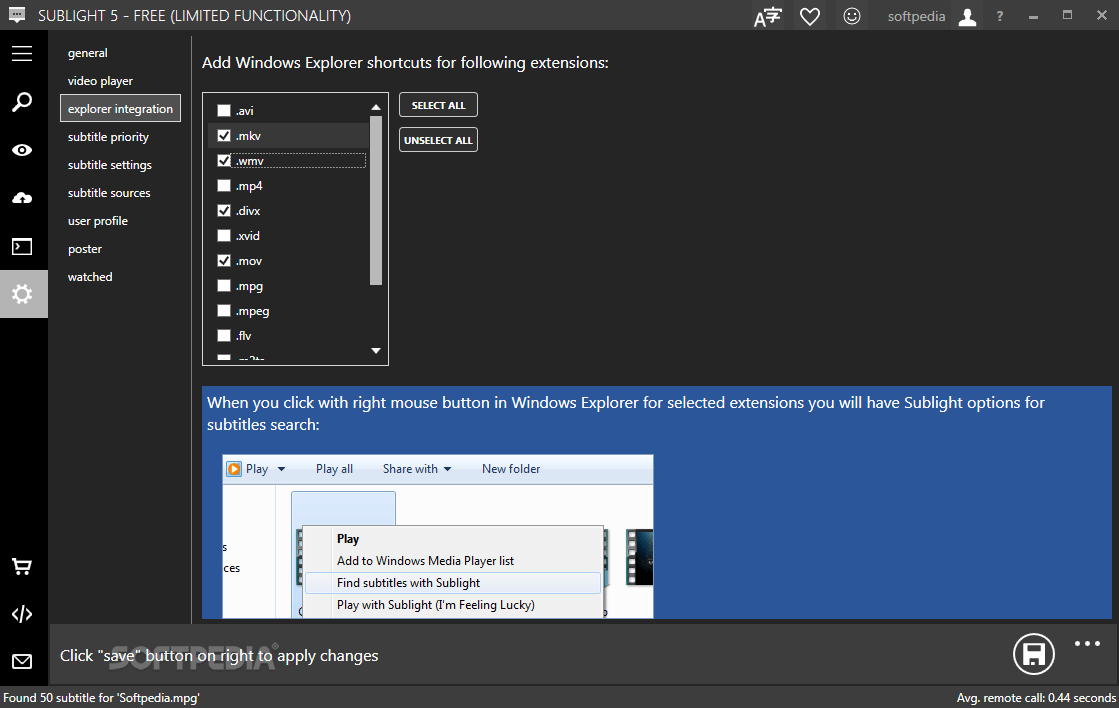Open the watched settings tab
Image resolution: width=1119 pixels, height=708 pixels.
pos(90,277)
